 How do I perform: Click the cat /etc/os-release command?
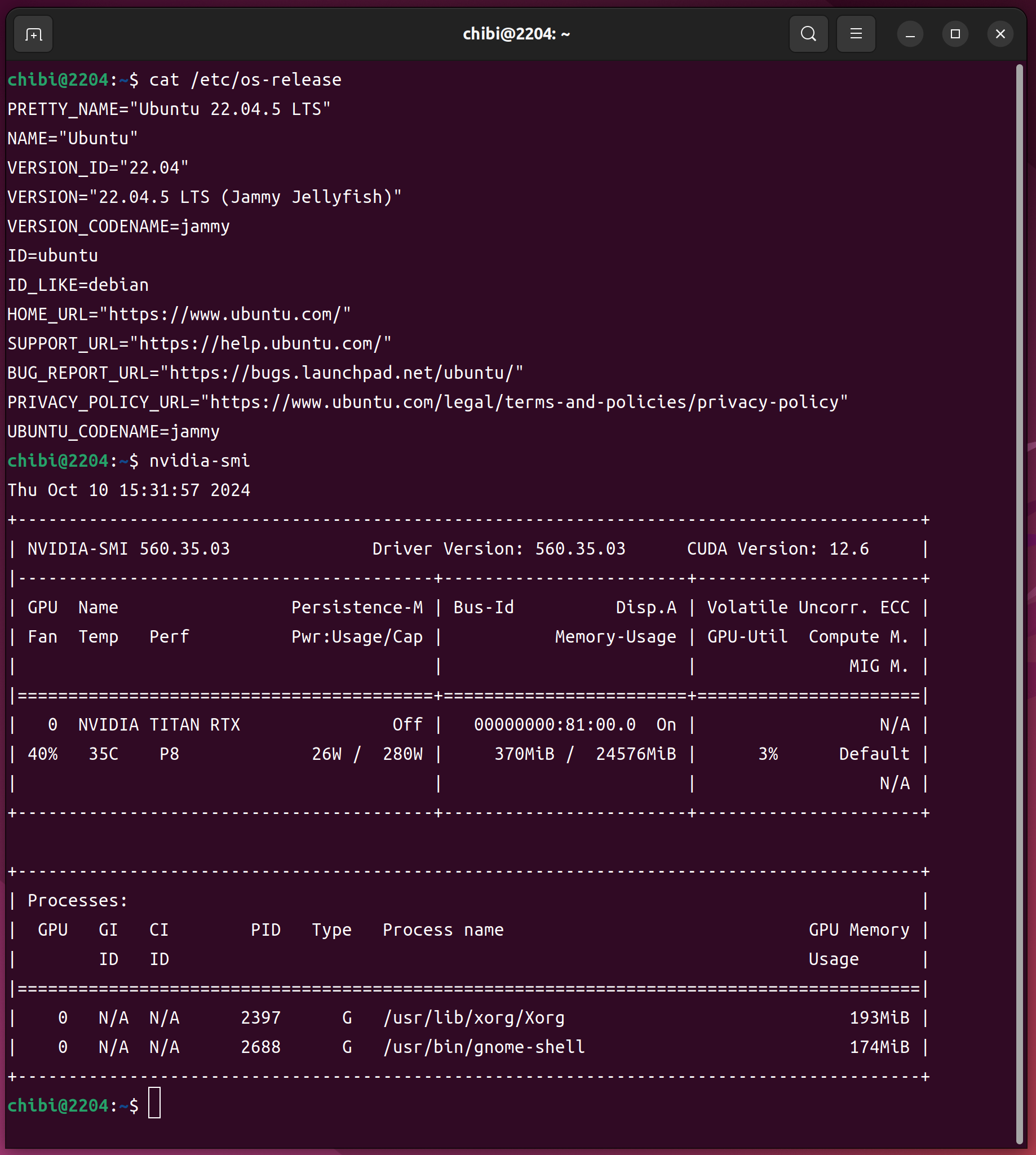[245, 79]
